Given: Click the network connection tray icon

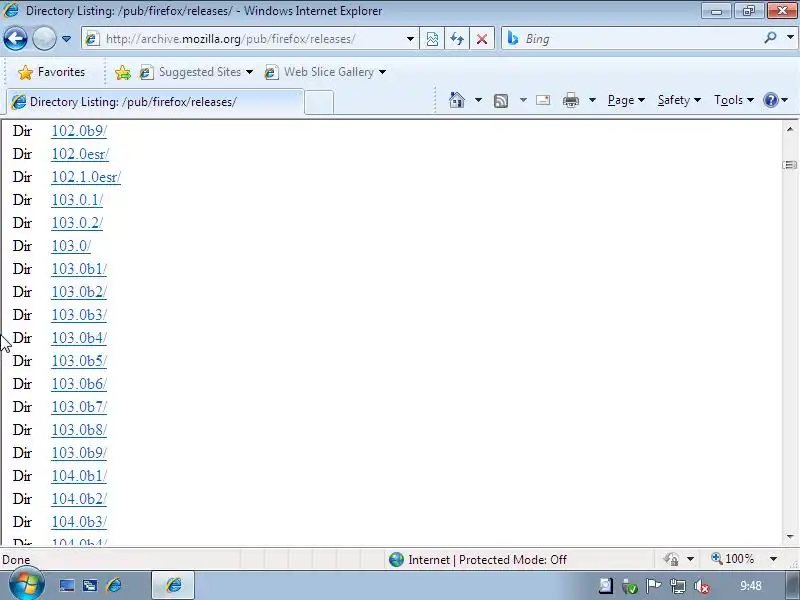Looking at the screenshot, I should pos(678,586).
